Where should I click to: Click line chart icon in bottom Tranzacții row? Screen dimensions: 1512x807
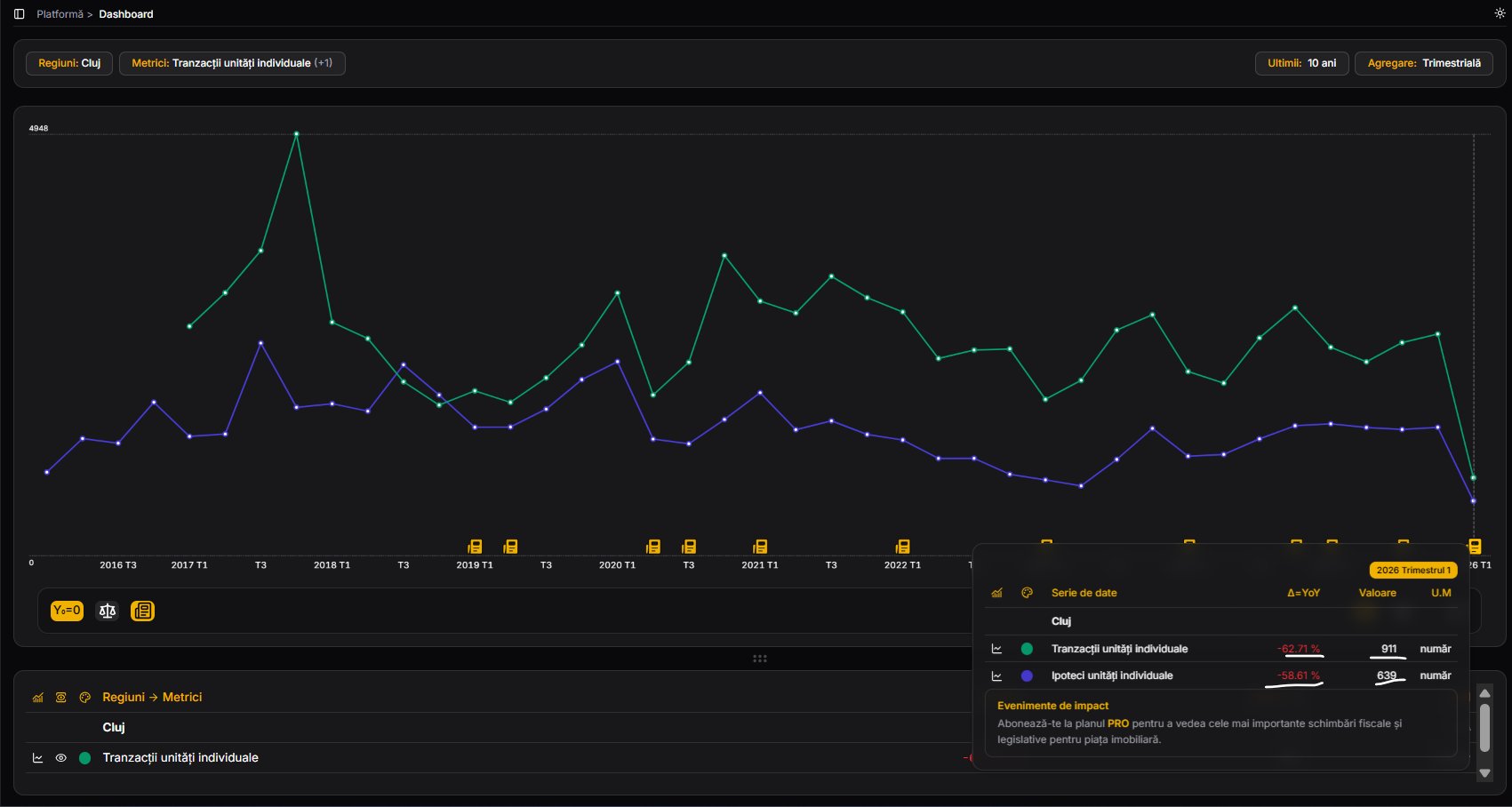click(37, 758)
